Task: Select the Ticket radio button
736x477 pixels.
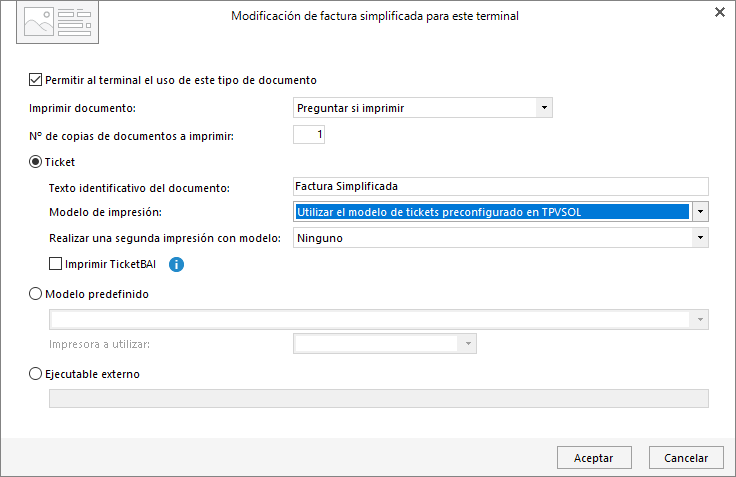Action: (35, 162)
